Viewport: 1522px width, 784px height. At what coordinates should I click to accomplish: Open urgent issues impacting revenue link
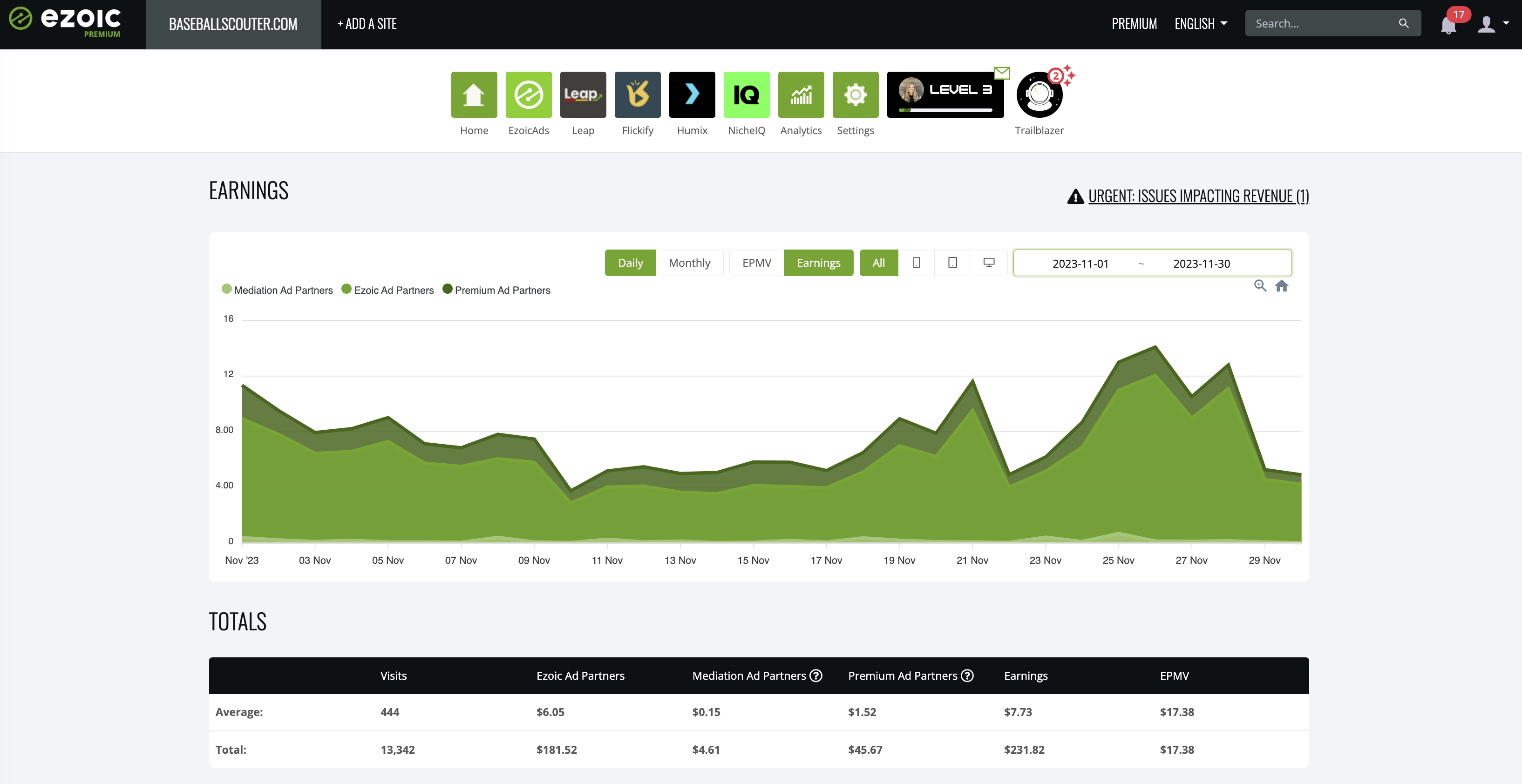[x=1198, y=196]
